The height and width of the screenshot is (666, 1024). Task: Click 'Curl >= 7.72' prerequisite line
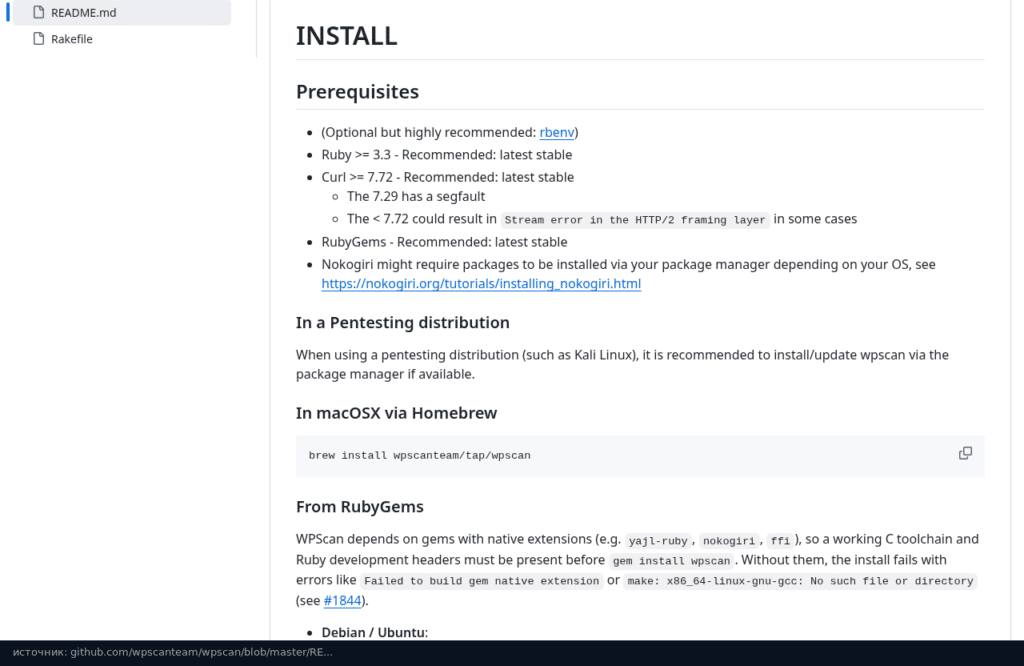(447, 178)
